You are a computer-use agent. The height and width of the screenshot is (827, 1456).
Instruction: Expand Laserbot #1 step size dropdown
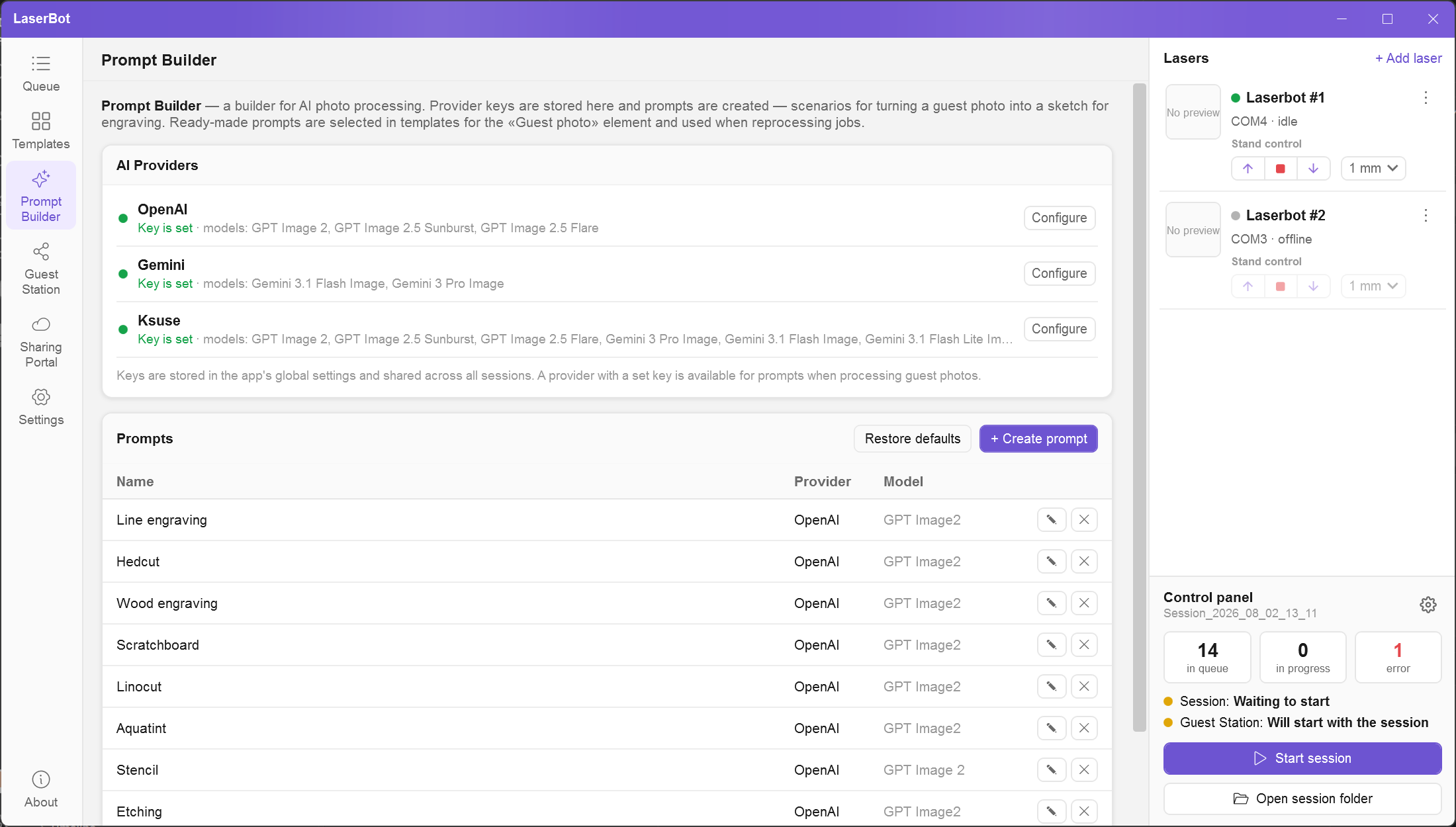(1373, 169)
